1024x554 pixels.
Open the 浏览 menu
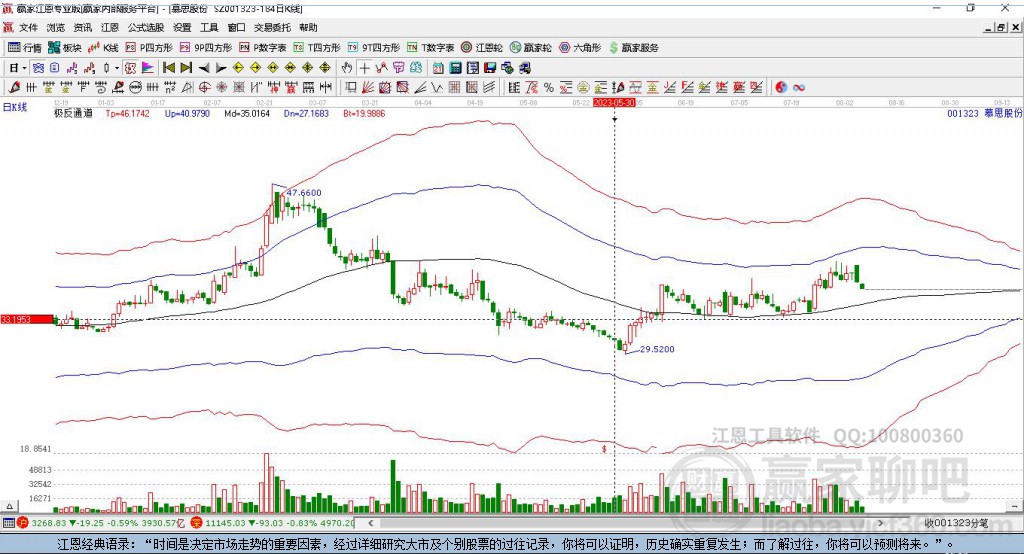click(56, 27)
